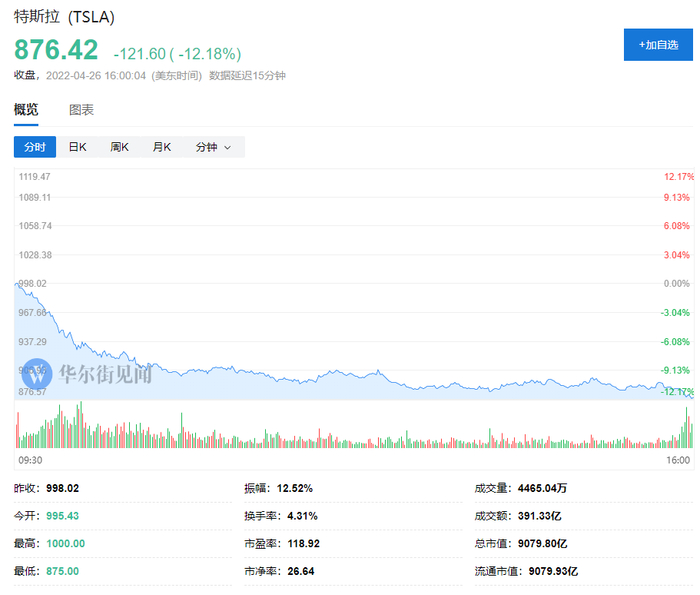The width and height of the screenshot is (700, 595).
Task: Click the 3.04% red percentage label
Action: (x=676, y=255)
